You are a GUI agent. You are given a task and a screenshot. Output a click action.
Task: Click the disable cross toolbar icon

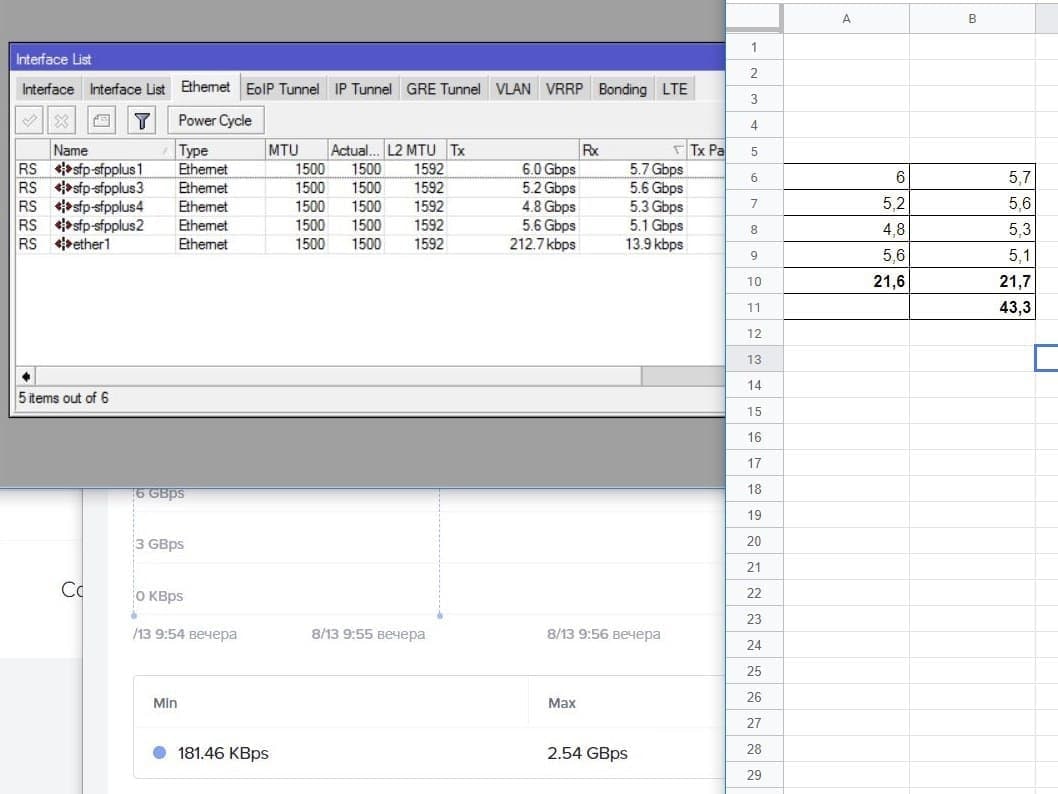[x=61, y=121]
